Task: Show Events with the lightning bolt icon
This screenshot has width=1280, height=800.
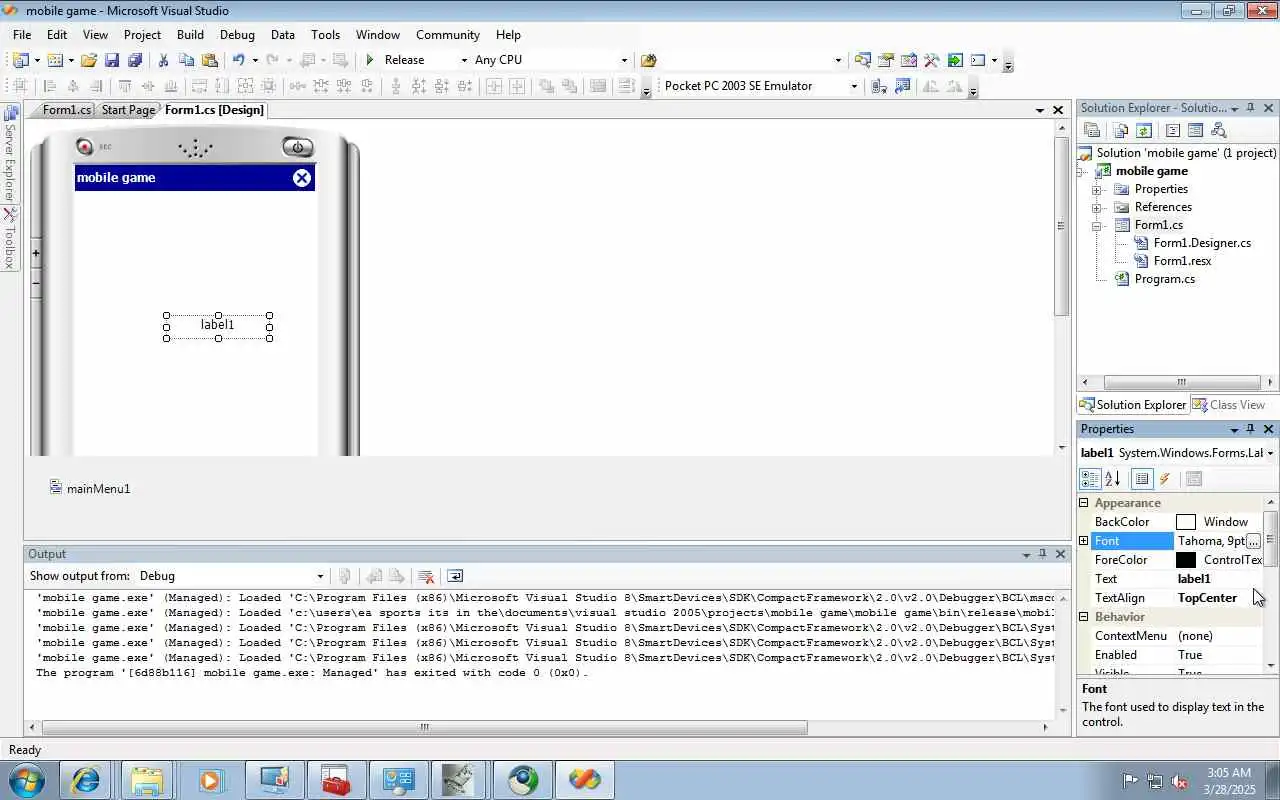Action: (x=1165, y=479)
